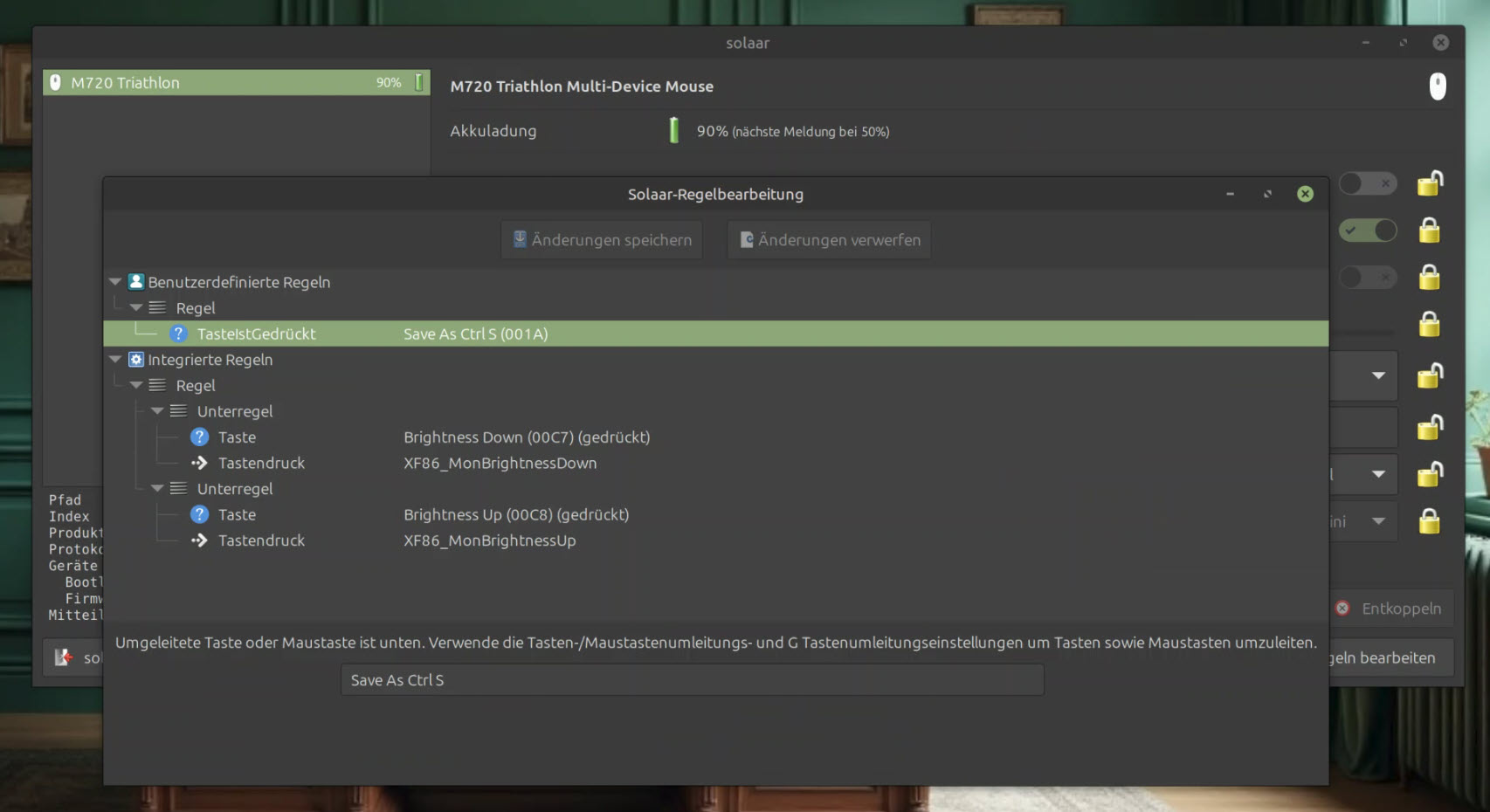
Task: Click the exit icon button at solaar bottom left
Action: pos(73,657)
